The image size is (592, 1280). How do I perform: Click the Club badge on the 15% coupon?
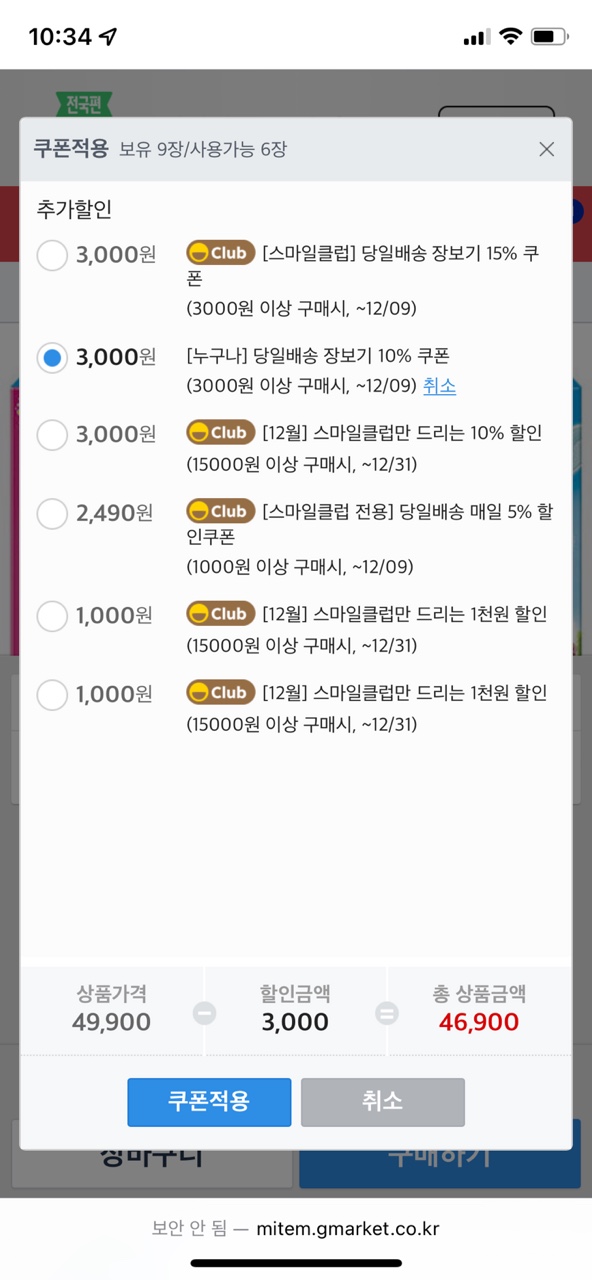point(220,253)
